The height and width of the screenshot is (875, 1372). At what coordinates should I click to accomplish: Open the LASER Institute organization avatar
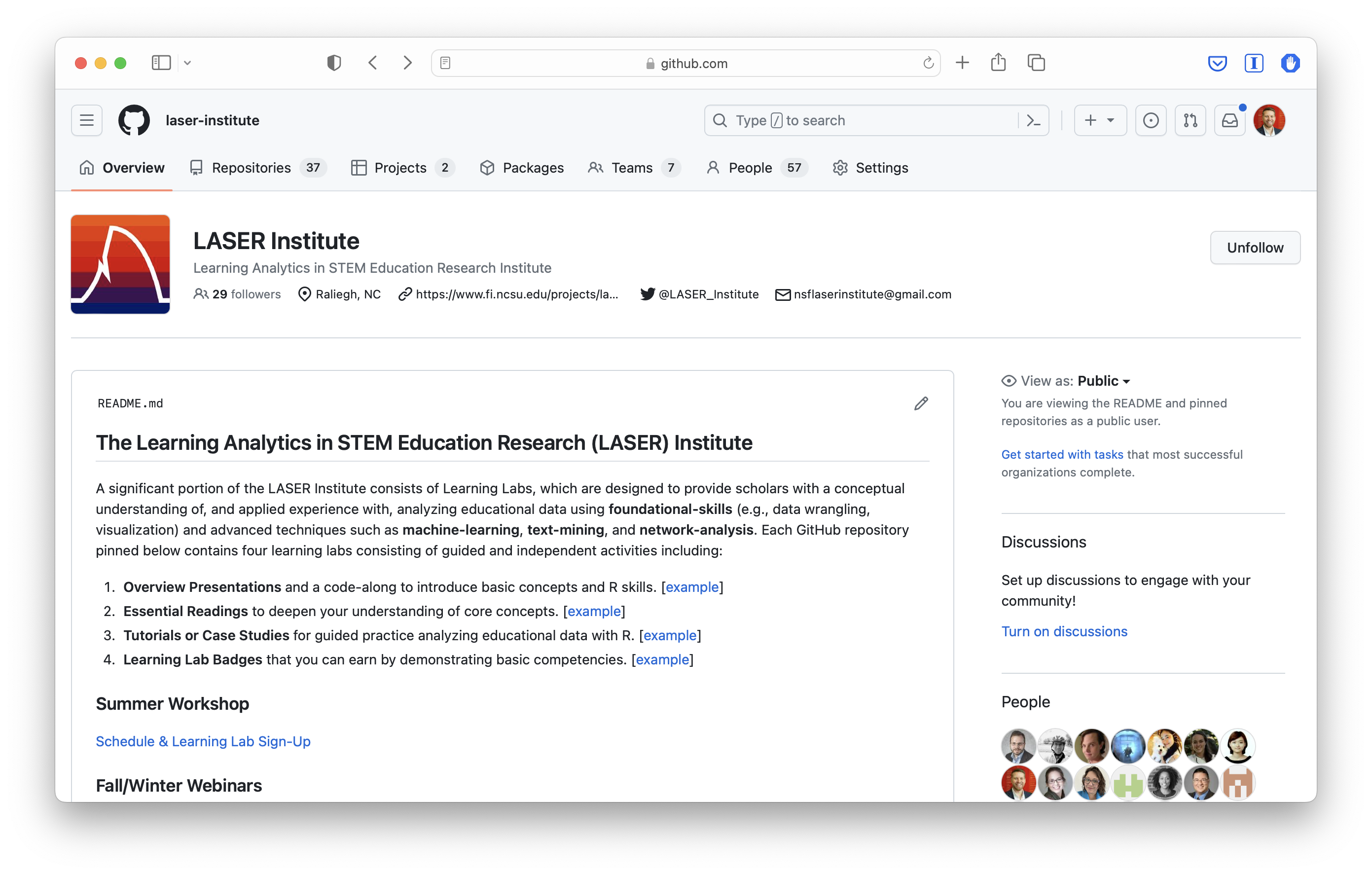tap(120, 264)
